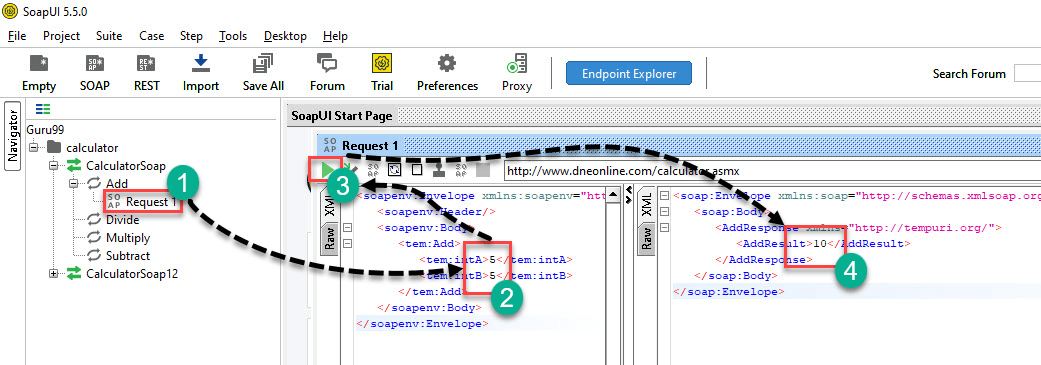This screenshot has width=1041, height=365.
Task: Click the Import project icon
Action: 200,73
